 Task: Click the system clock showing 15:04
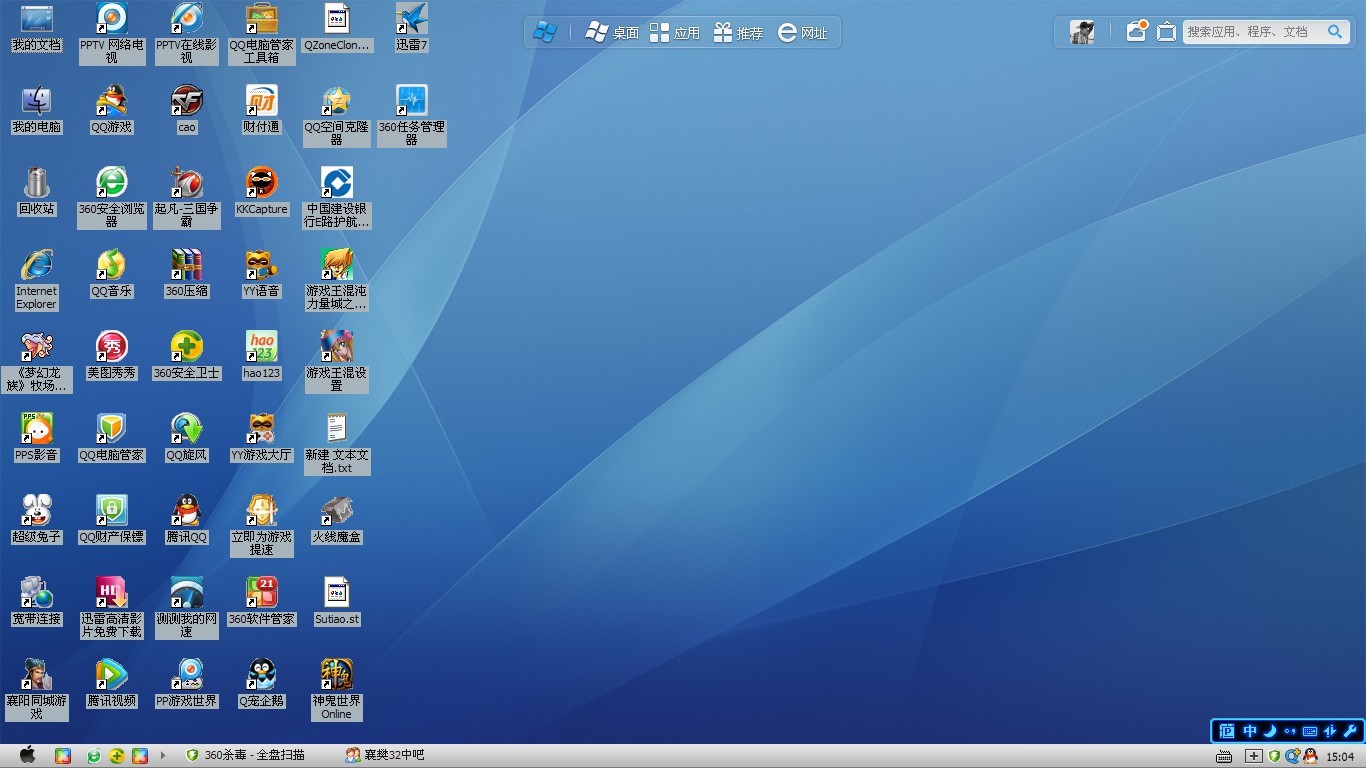(x=1340, y=757)
